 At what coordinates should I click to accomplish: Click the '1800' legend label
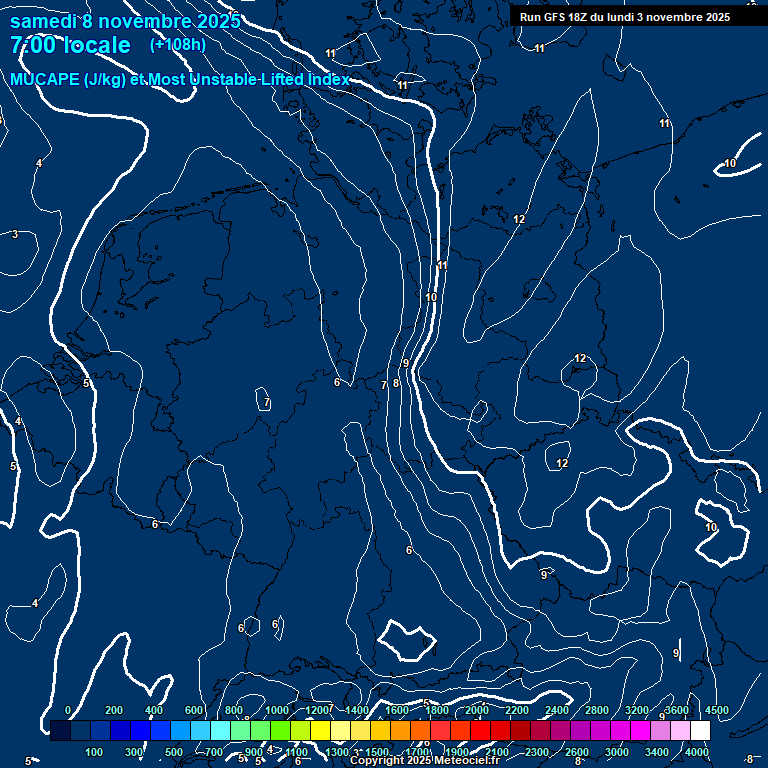coord(437,710)
